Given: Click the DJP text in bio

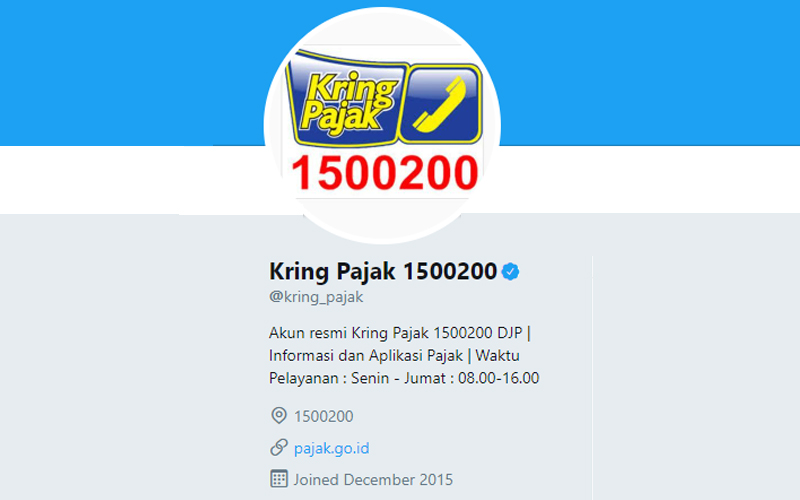Looking at the screenshot, I should click(x=510, y=333).
